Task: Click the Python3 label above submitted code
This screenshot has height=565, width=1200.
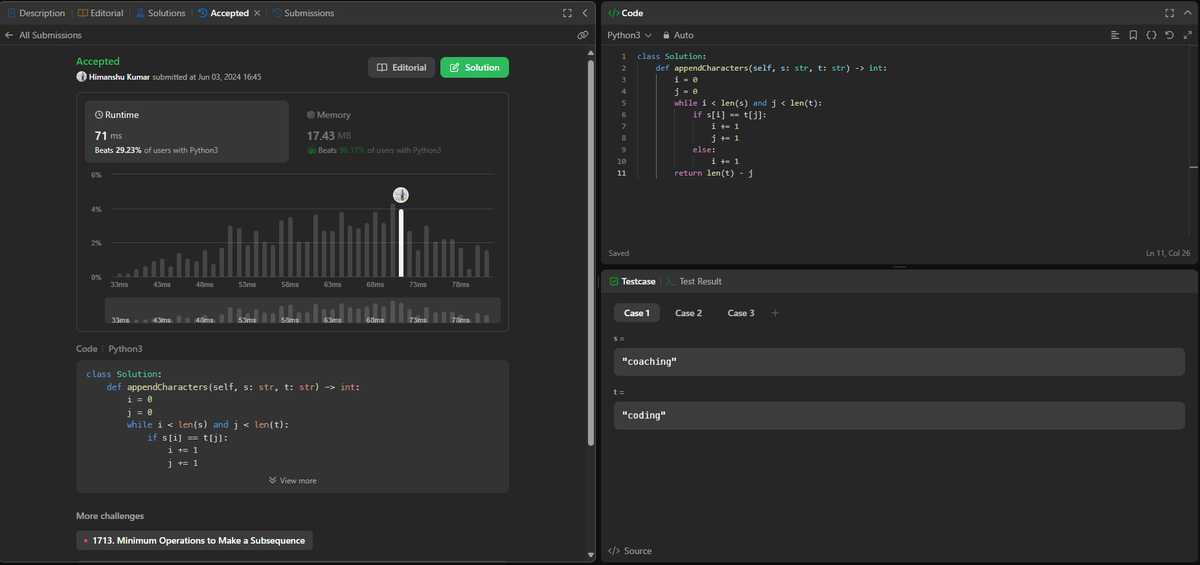Action: pyautogui.click(x=126, y=349)
